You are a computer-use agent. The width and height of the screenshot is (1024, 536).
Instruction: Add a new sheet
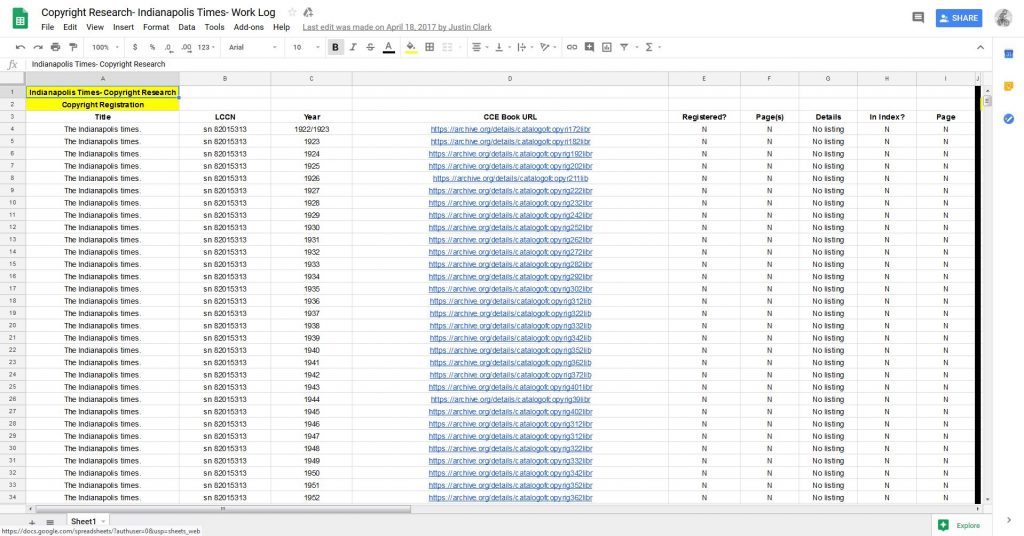click(x=31, y=522)
